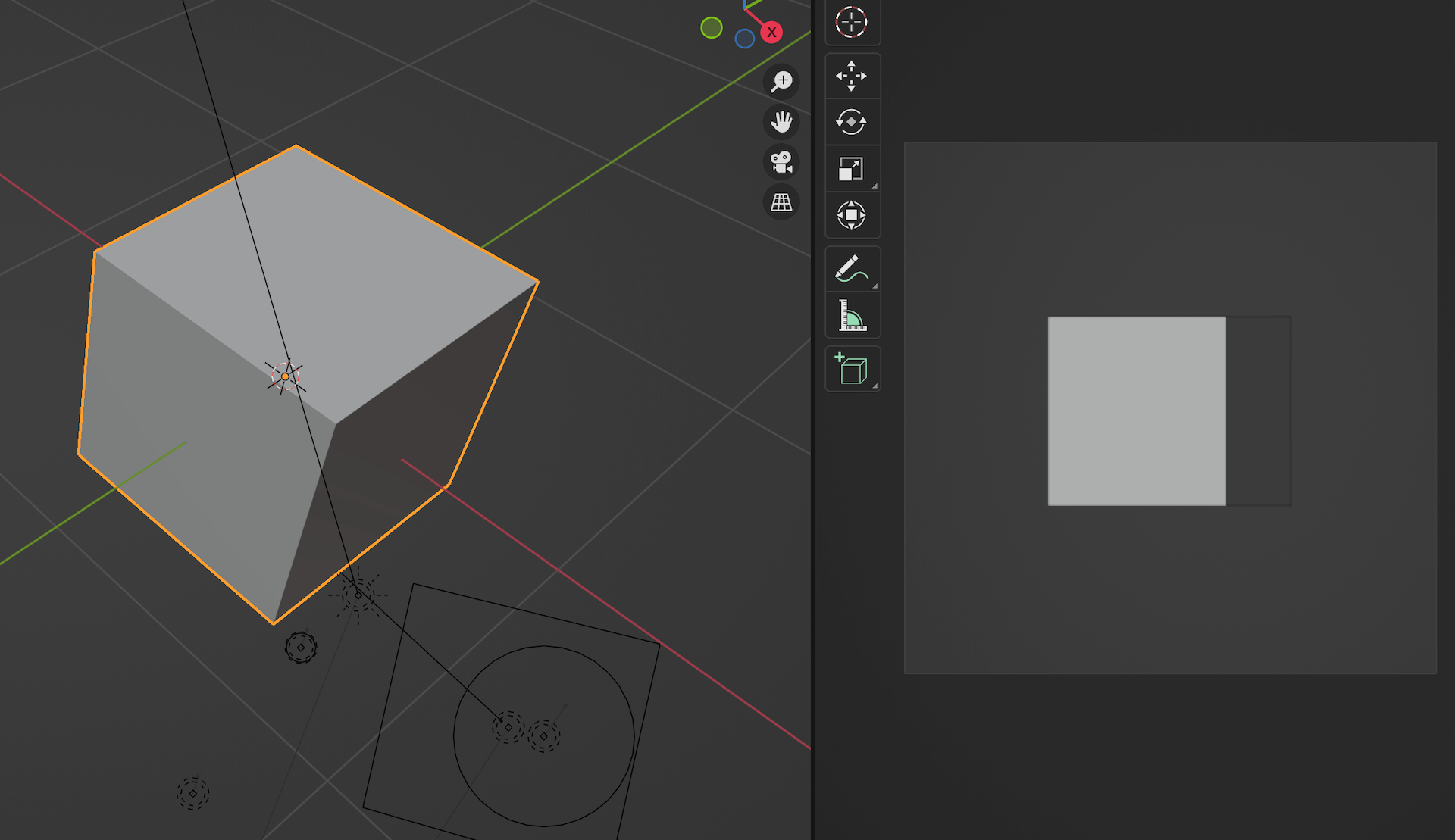This screenshot has height=840, width=1455.
Task: Click the pan hand viewport button
Action: pyautogui.click(x=781, y=121)
